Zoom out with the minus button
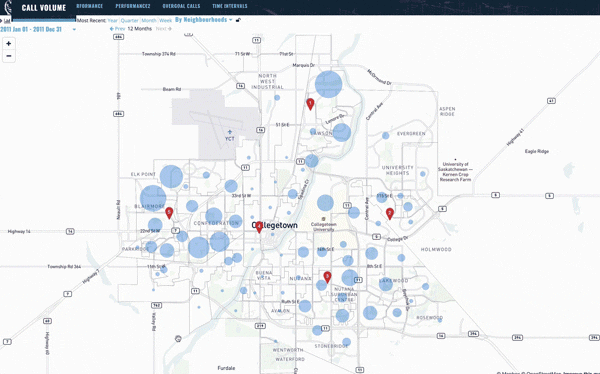Screen dimensions: 600x374 pyautogui.click(x=9, y=56)
